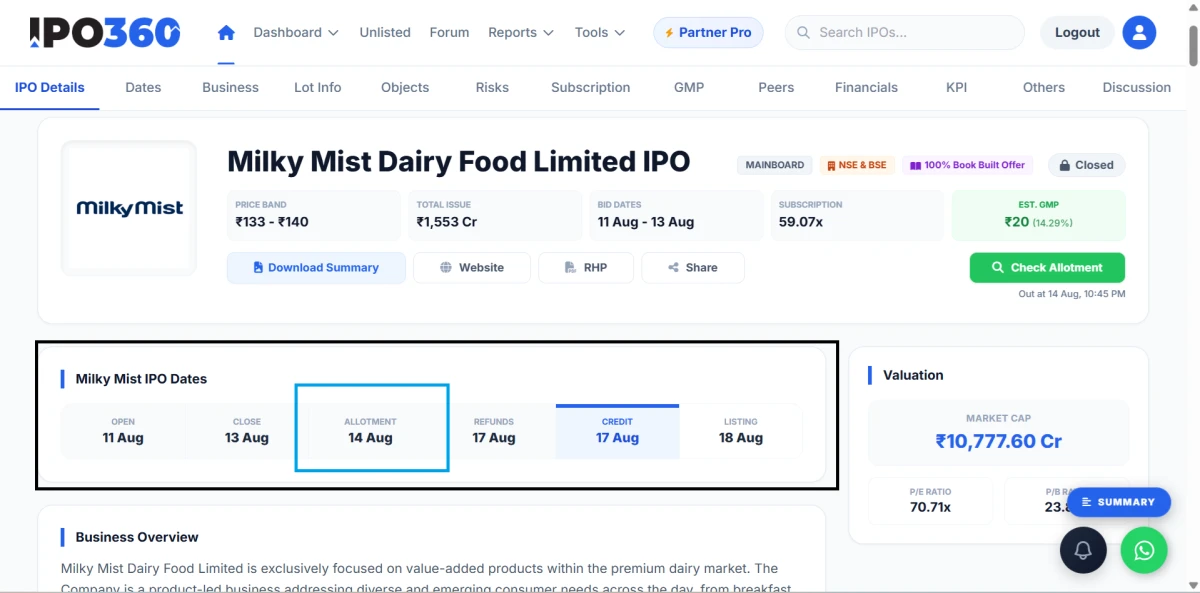Switch to the Subscription tab
Viewport: 1200px width, 593px height.
tap(591, 87)
